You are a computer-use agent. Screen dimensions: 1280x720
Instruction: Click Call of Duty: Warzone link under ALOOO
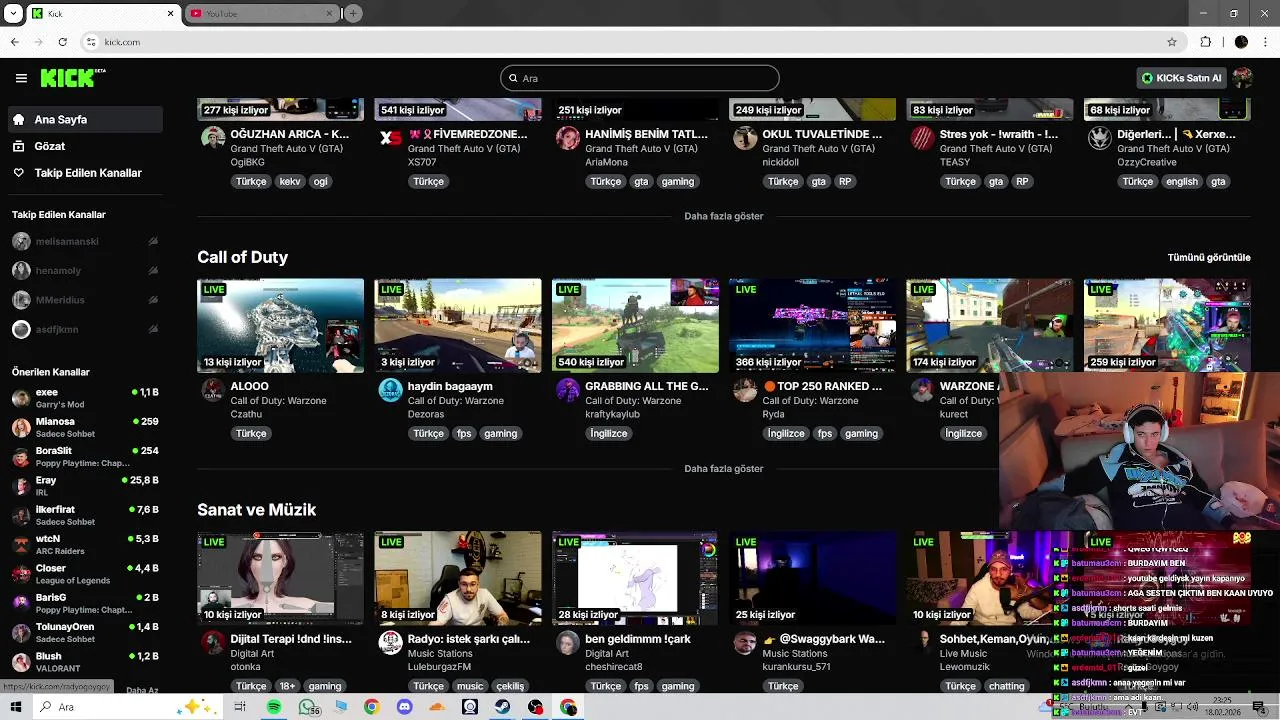[x=278, y=401]
